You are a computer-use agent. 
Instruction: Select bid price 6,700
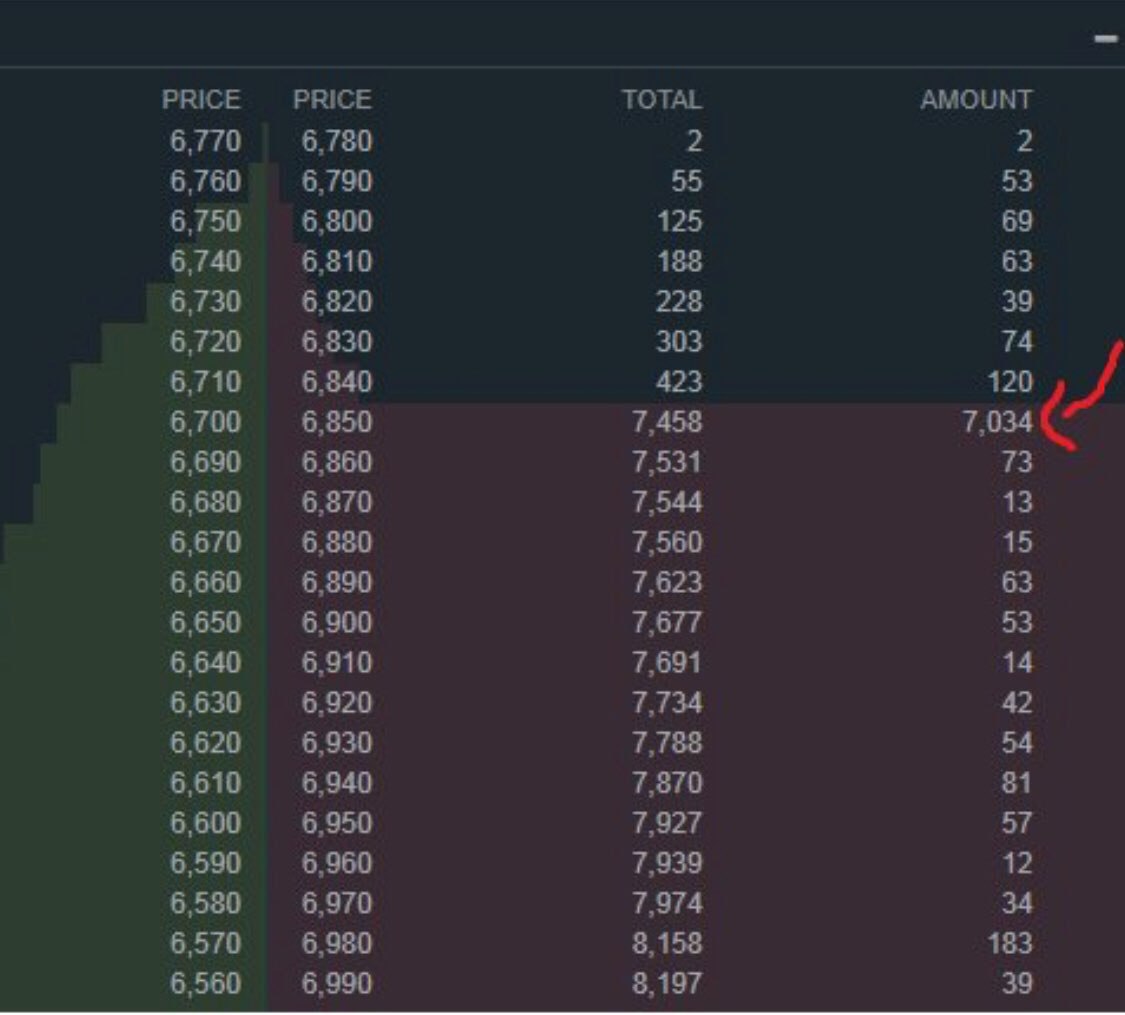[x=206, y=422]
